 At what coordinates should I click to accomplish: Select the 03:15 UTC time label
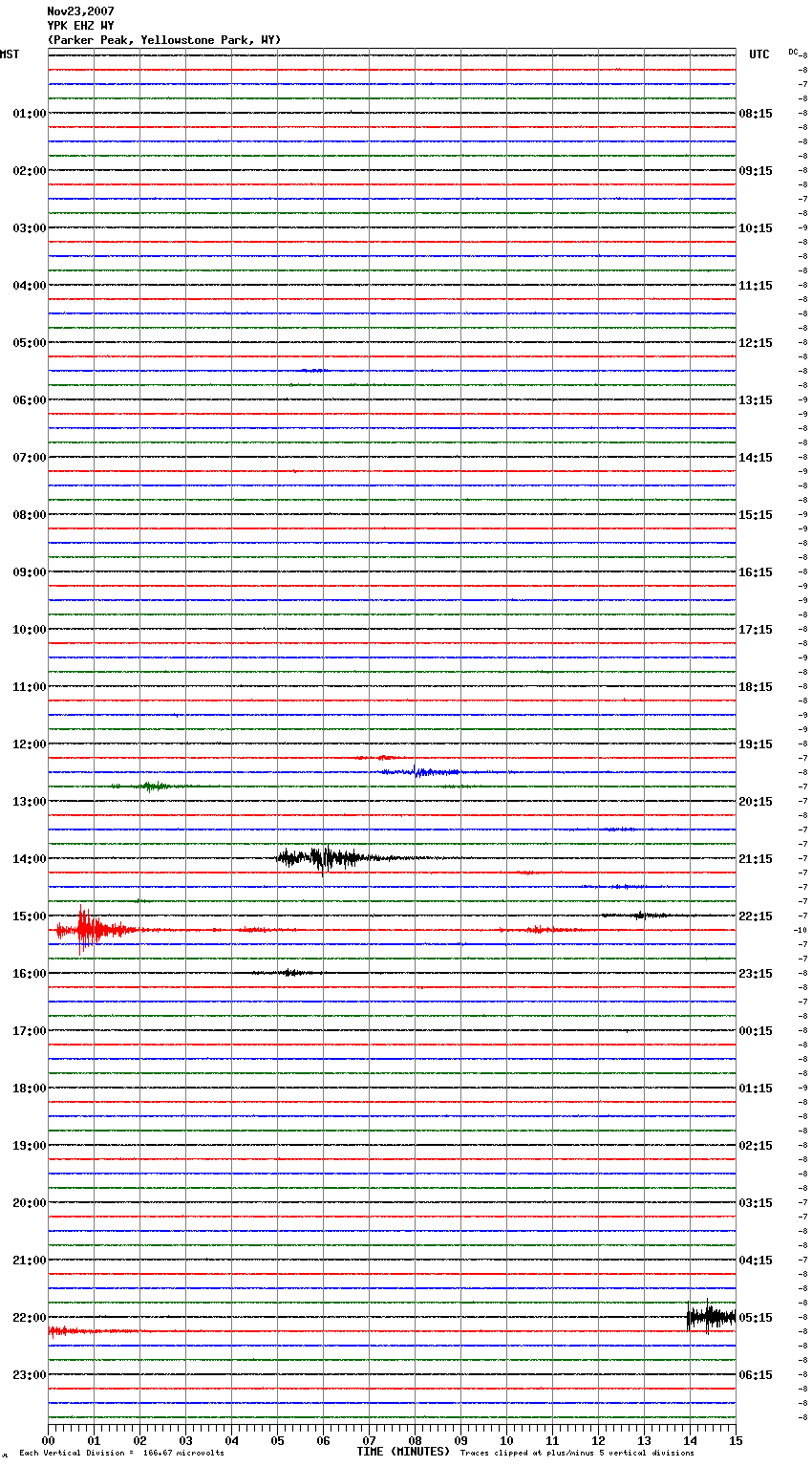(756, 1203)
